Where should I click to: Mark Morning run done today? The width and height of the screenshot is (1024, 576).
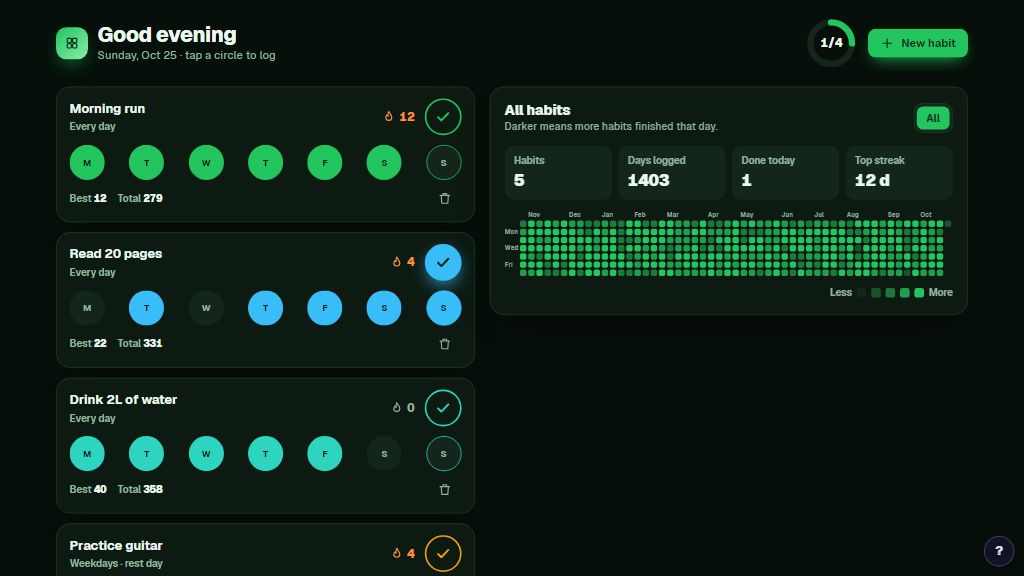[443, 117]
